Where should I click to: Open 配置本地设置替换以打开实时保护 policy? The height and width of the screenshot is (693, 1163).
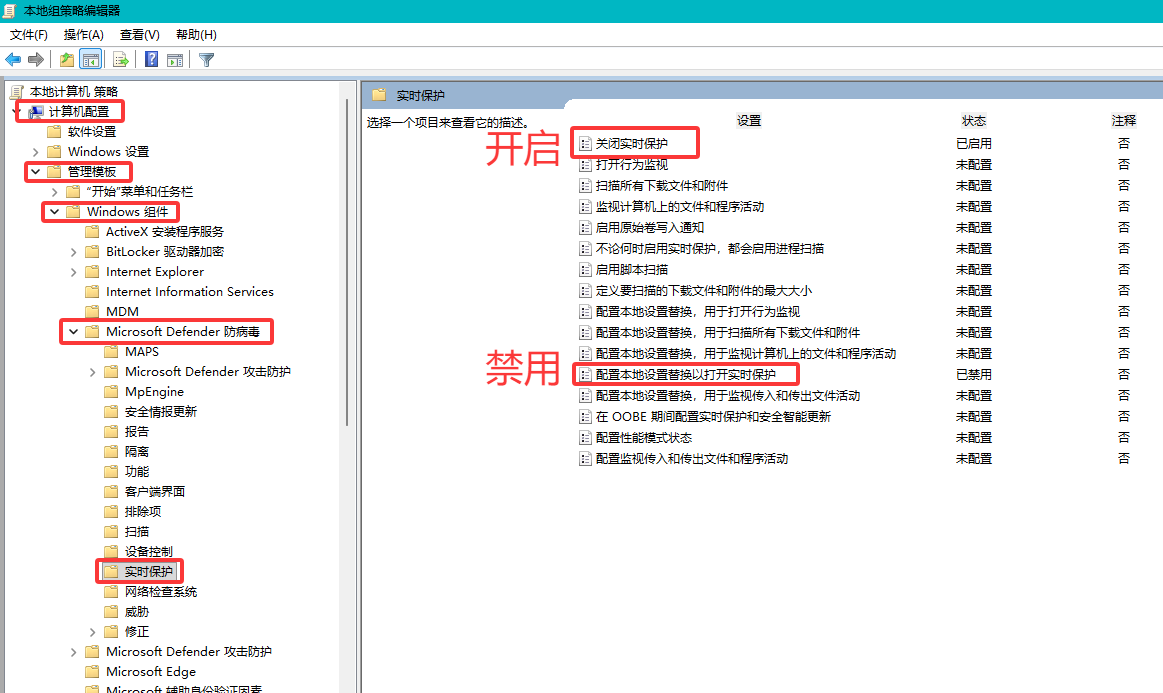click(x=683, y=373)
